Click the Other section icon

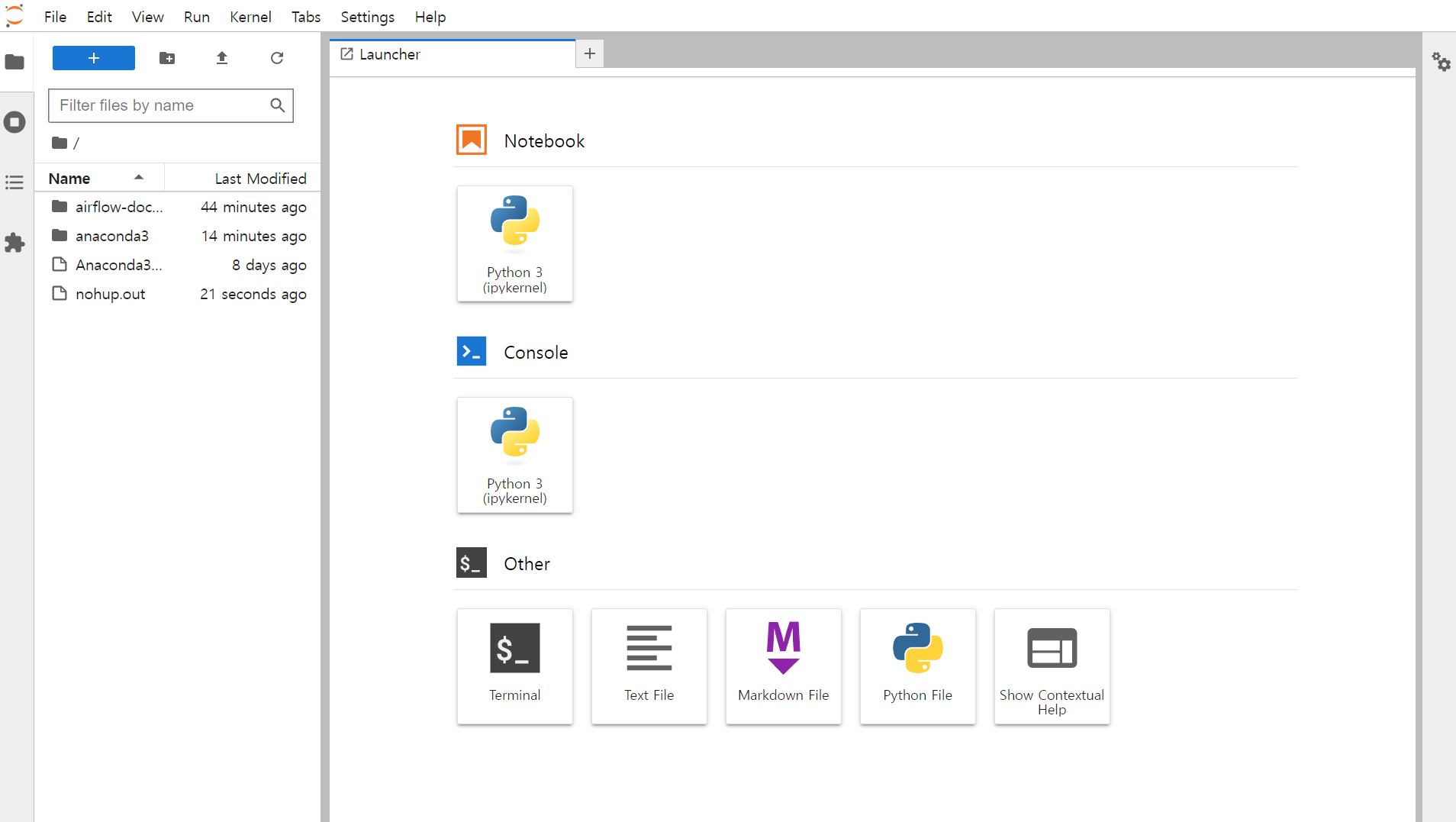click(x=472, y=563)
